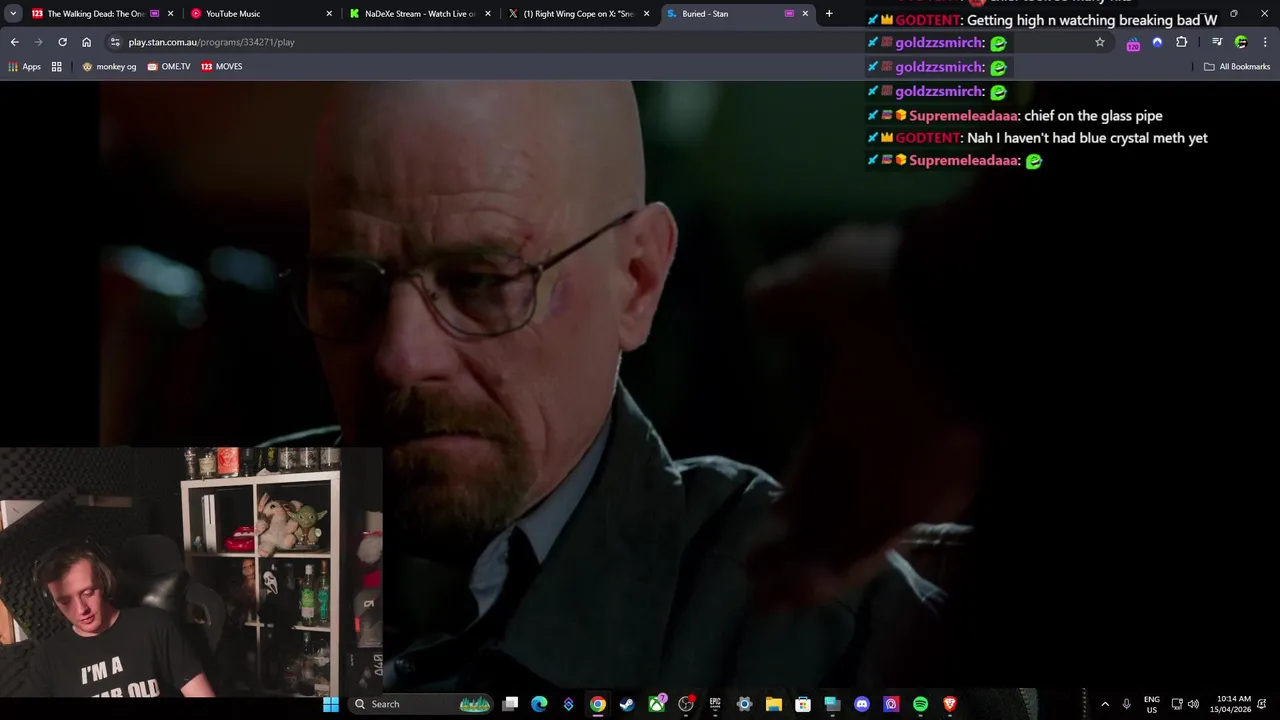Open Epic Games Launcher on the taskbar
This screenshot has width=1280, height=720.
pos(715,704)
